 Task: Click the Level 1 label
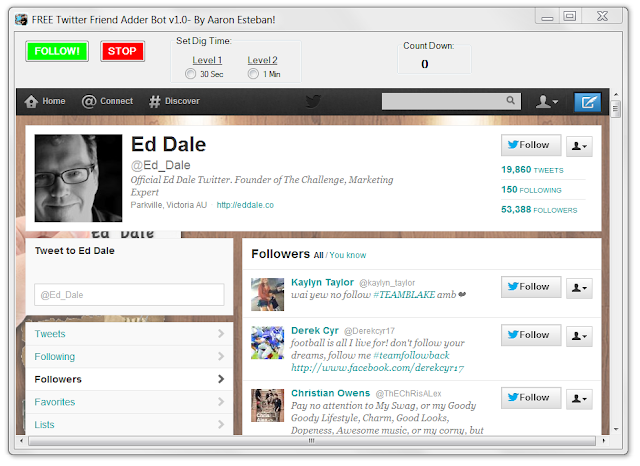pos(207,60)
